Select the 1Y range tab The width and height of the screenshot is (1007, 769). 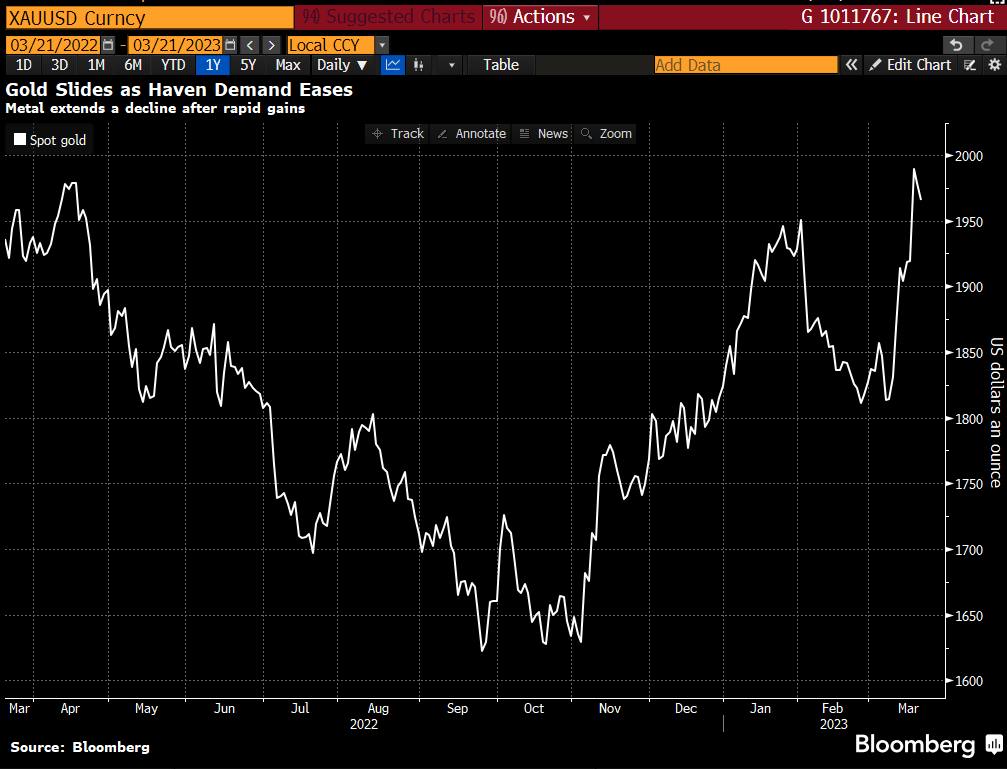pyautogui.click(x=213, y=65)
